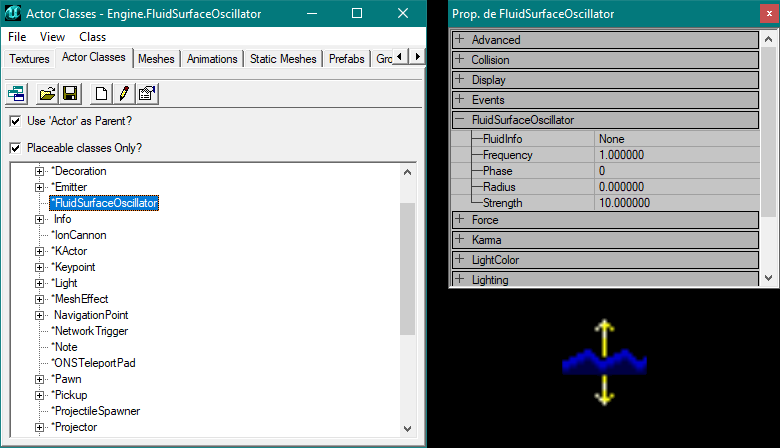Toggle "Use 'Actor' as Parent?" checkbox
This screenshot has width=780, height=448.
[x=15, y=121]
